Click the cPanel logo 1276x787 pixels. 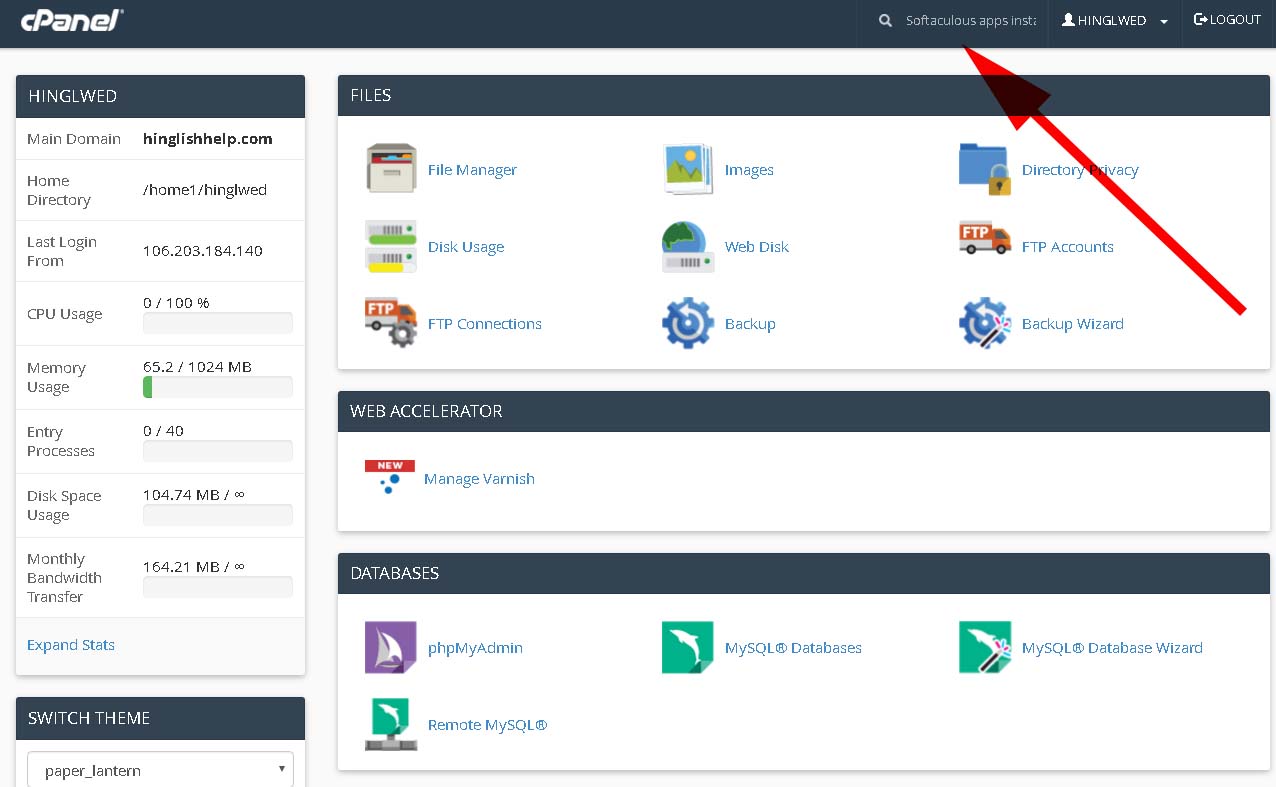tap(72, 20)
